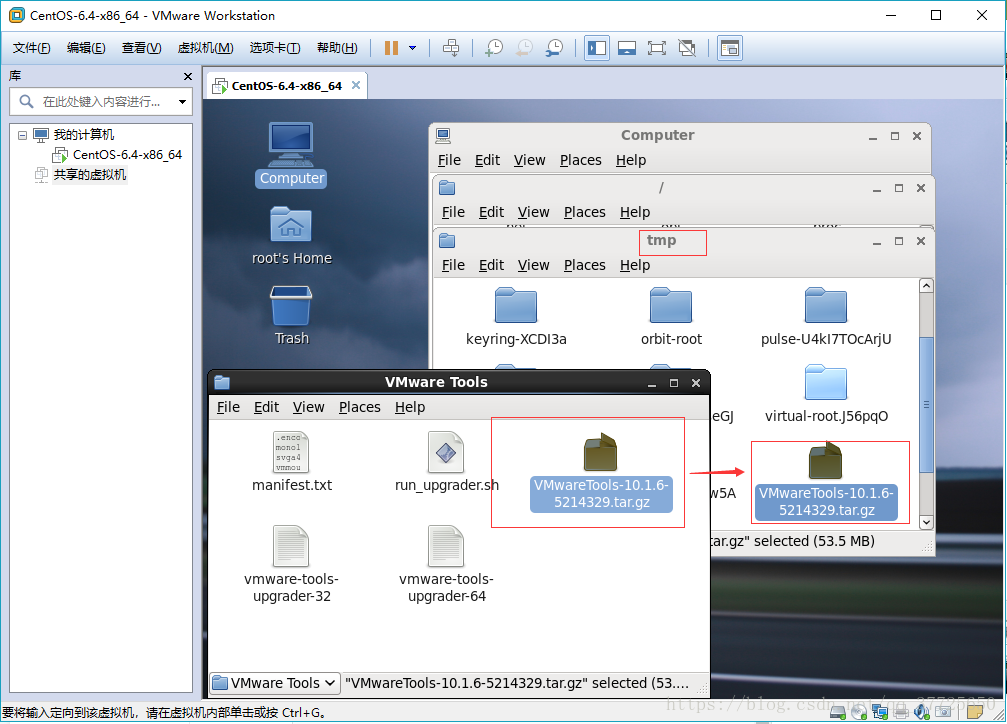Select the keyring-XCDI3a folder
Viewport: 1007px width, 724px height.
tap(516, 317)
